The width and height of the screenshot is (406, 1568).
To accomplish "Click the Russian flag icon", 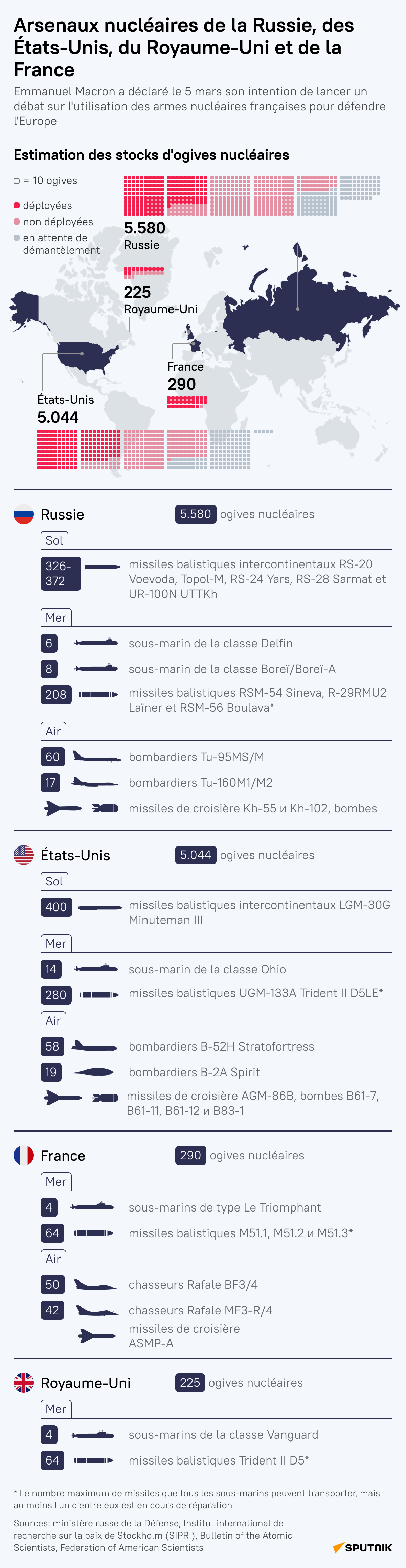I will 24,514.
